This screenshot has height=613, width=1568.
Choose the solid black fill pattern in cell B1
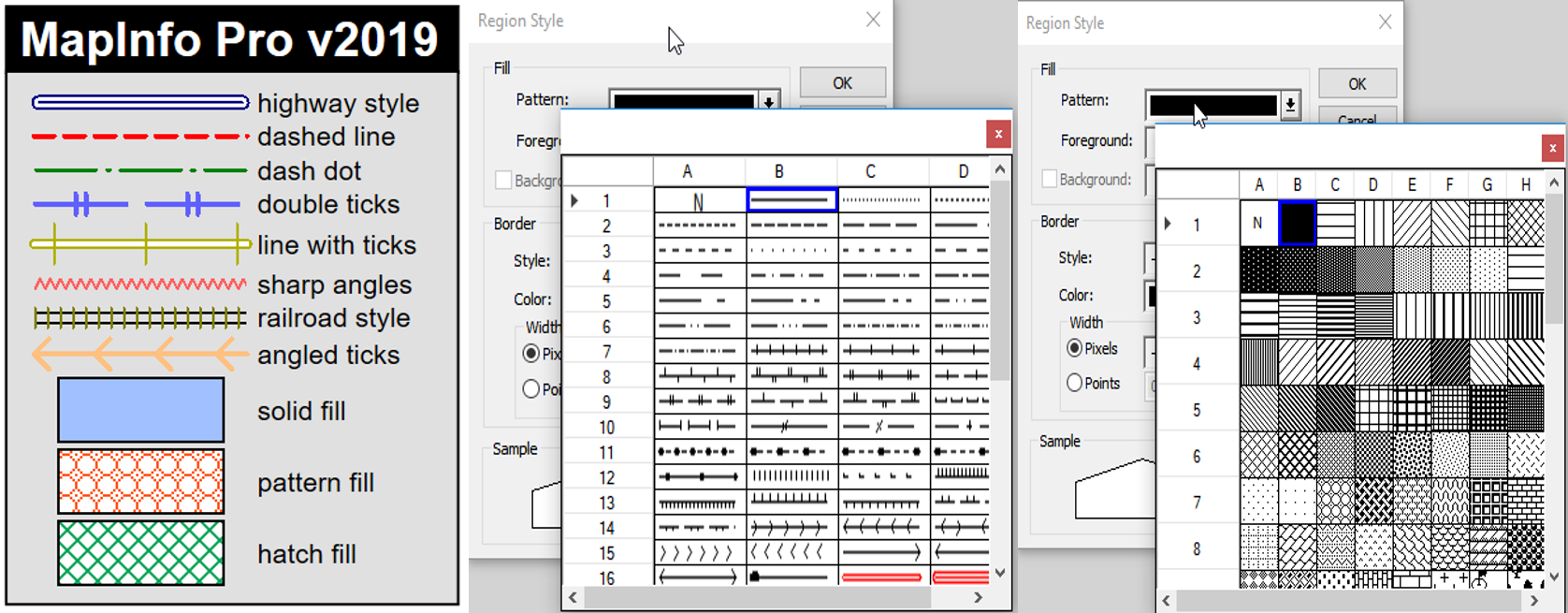[x=1297, y=224]
